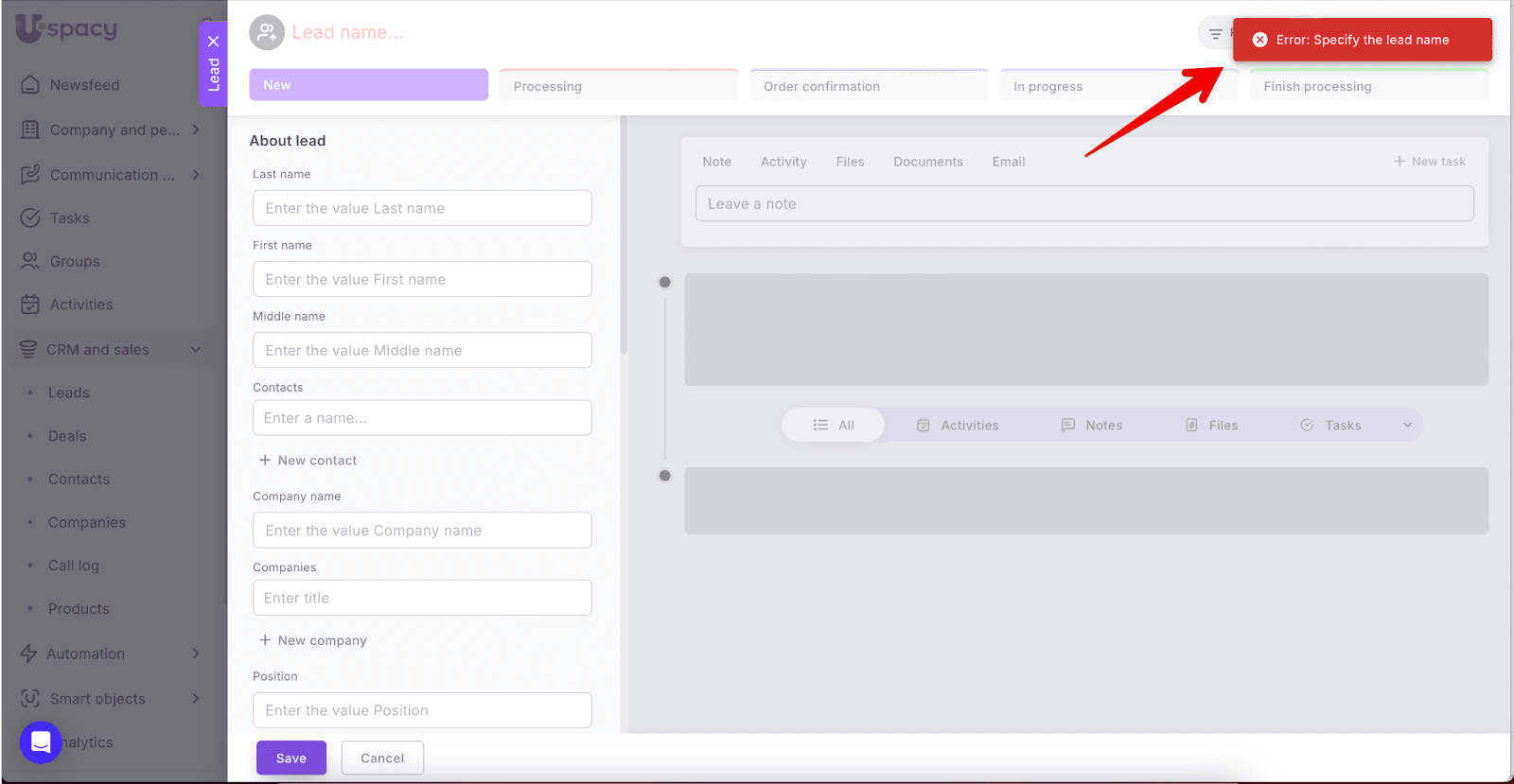Click the Activities calendar icon
The height and width of the screenshot is (784, 1514).
[x=30, y=305]
